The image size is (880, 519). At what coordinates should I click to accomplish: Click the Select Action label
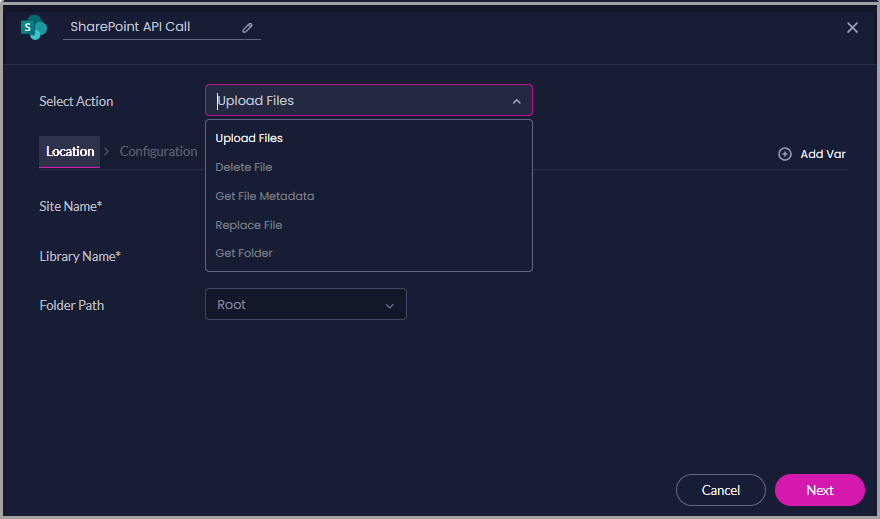(76, 102)
